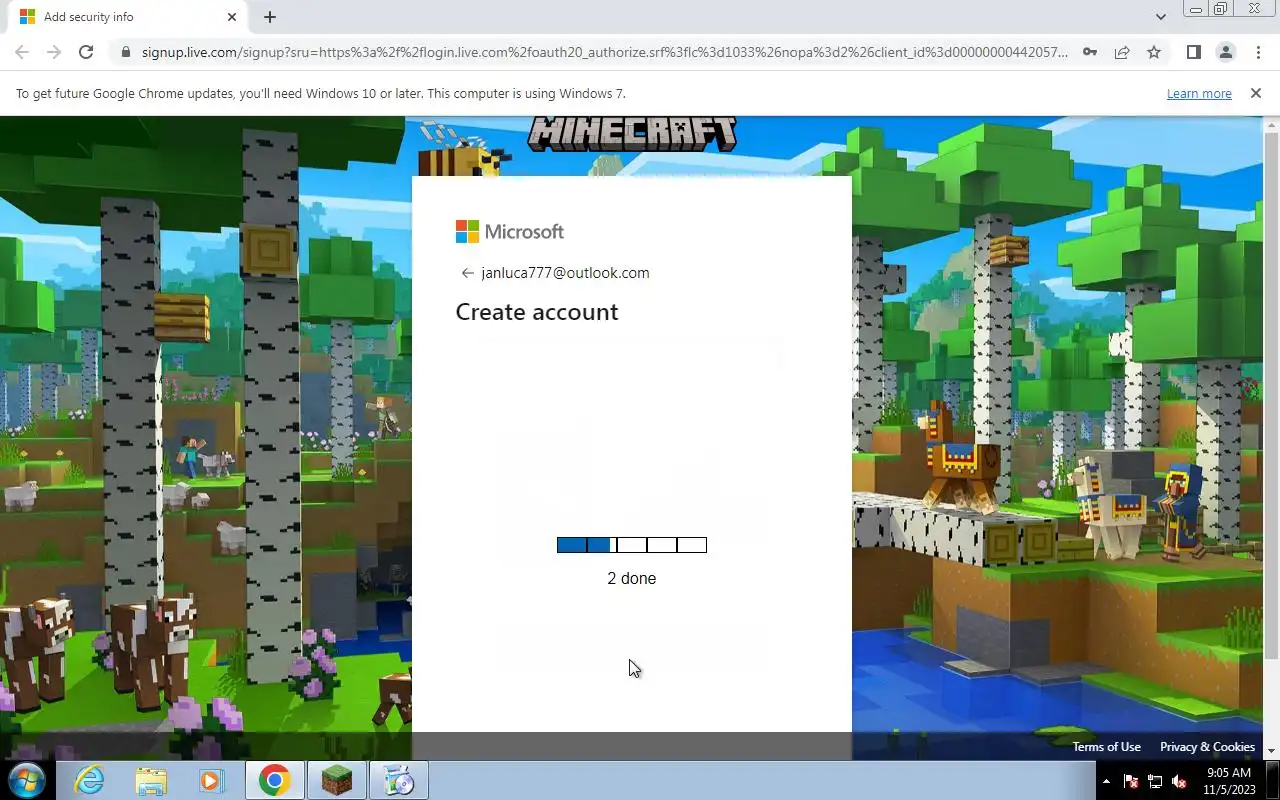
Task: Open the Learn more link
Action: 1199,93
